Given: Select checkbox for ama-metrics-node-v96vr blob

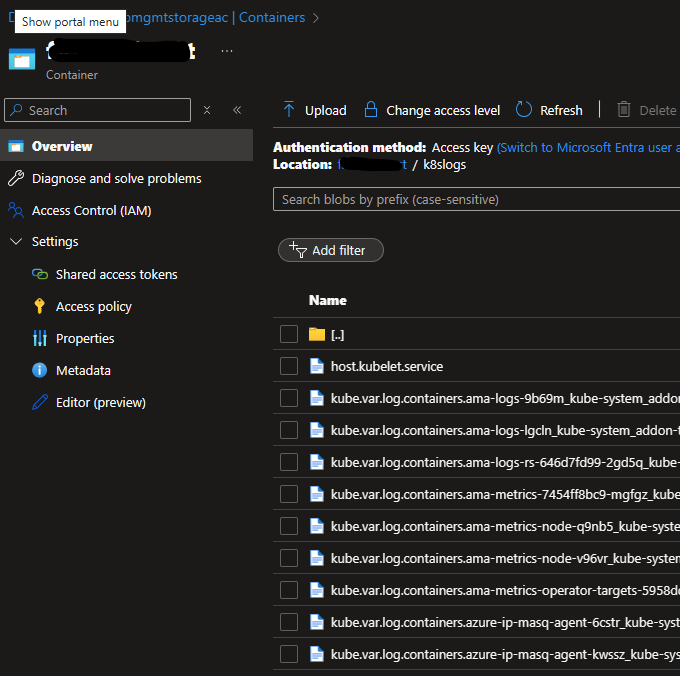Looking at the screenshot, I should coord(289,558).
